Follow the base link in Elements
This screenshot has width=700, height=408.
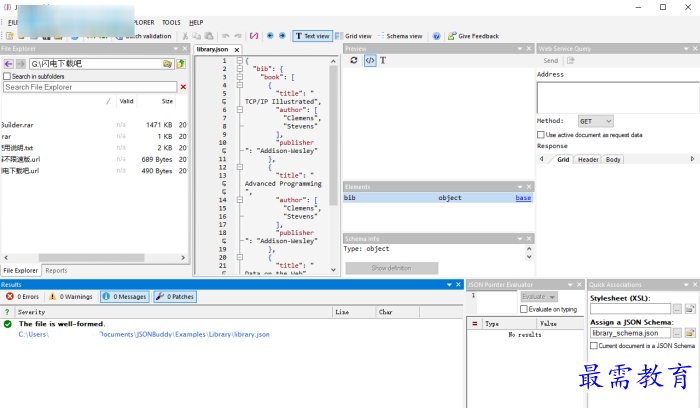(x=523, y=198)
